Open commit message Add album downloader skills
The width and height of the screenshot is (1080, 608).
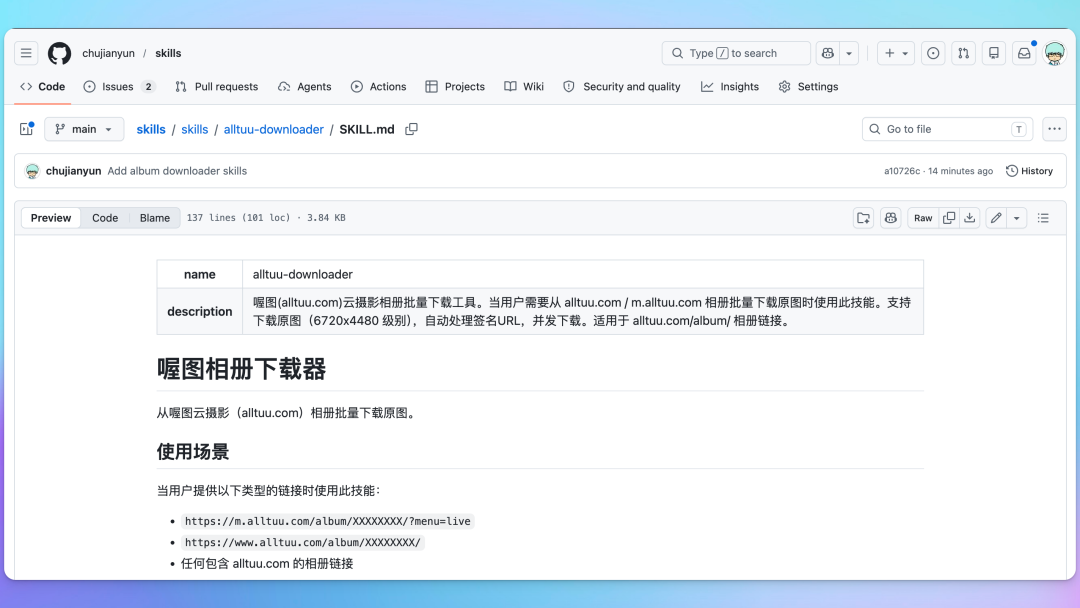click(177, 171)
